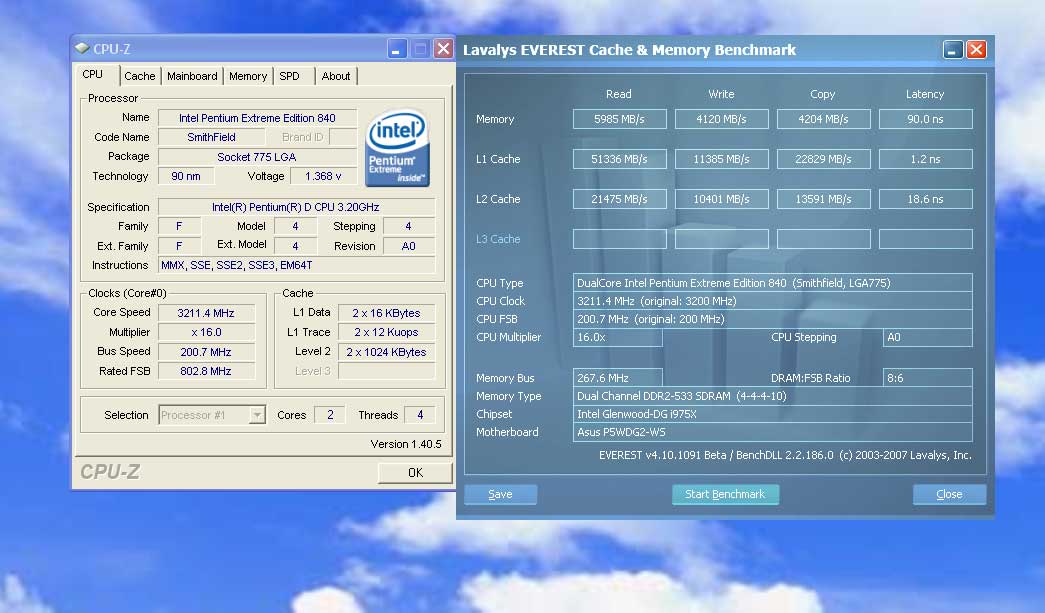Click the Intel Pentium Extreme logo
This screenshot has height=613, width=1045.
click(397, 148)
